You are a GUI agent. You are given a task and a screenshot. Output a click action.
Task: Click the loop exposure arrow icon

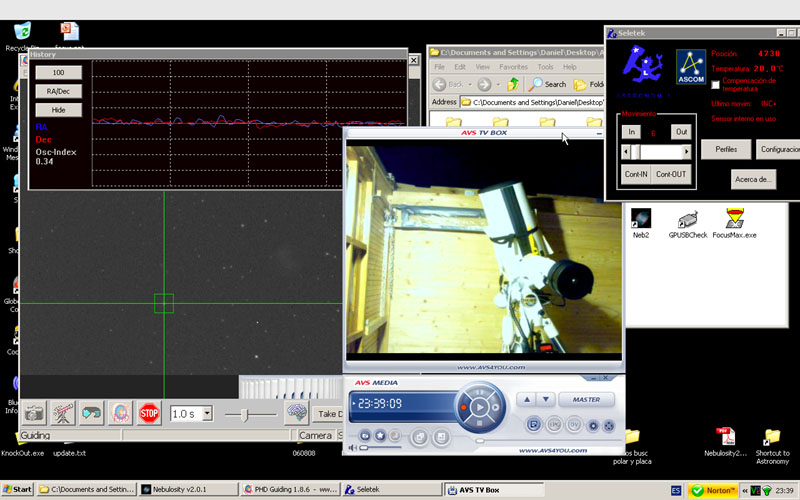click(92, 412)
